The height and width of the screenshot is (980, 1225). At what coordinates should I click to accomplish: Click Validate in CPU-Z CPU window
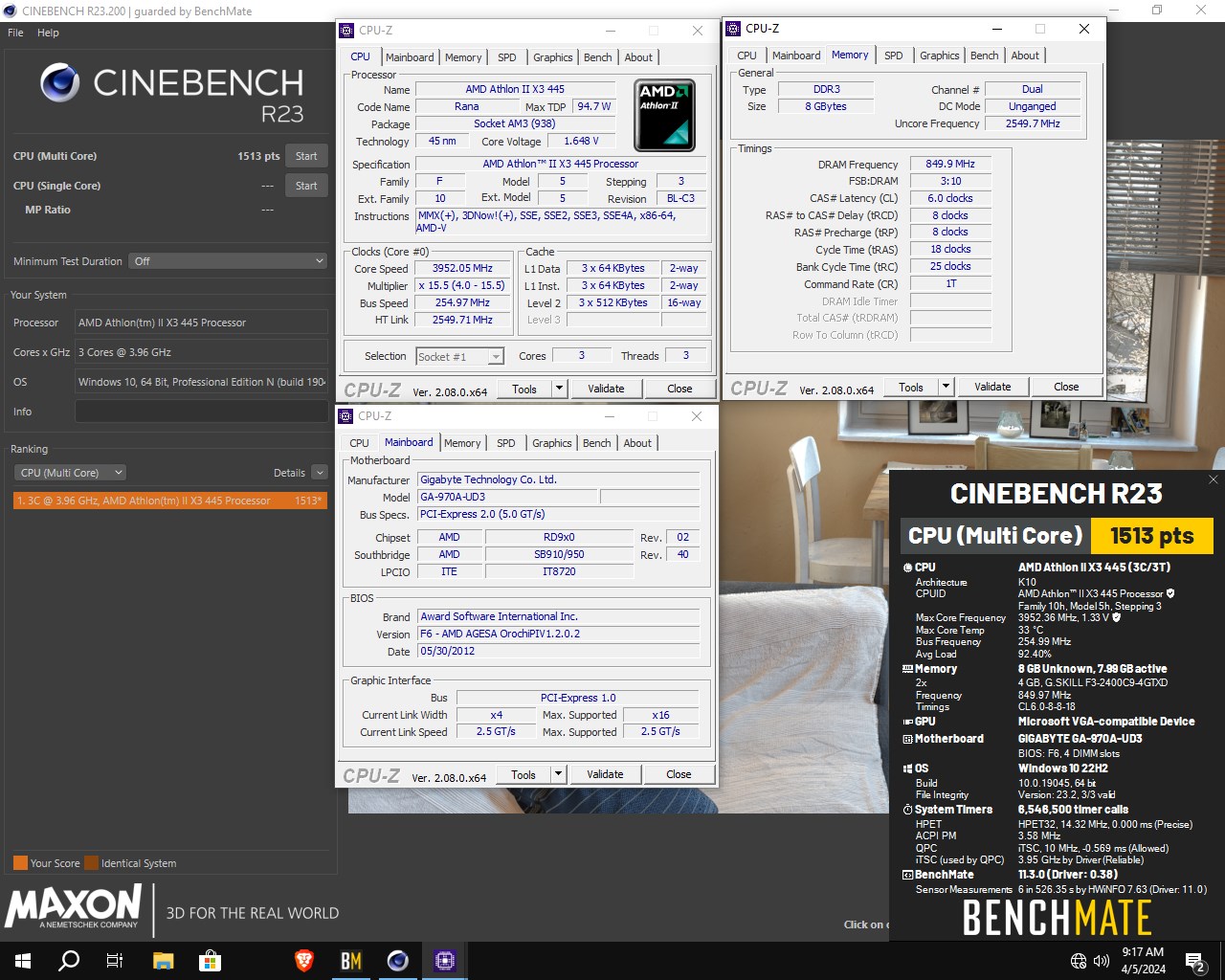(x=606, y=389)
